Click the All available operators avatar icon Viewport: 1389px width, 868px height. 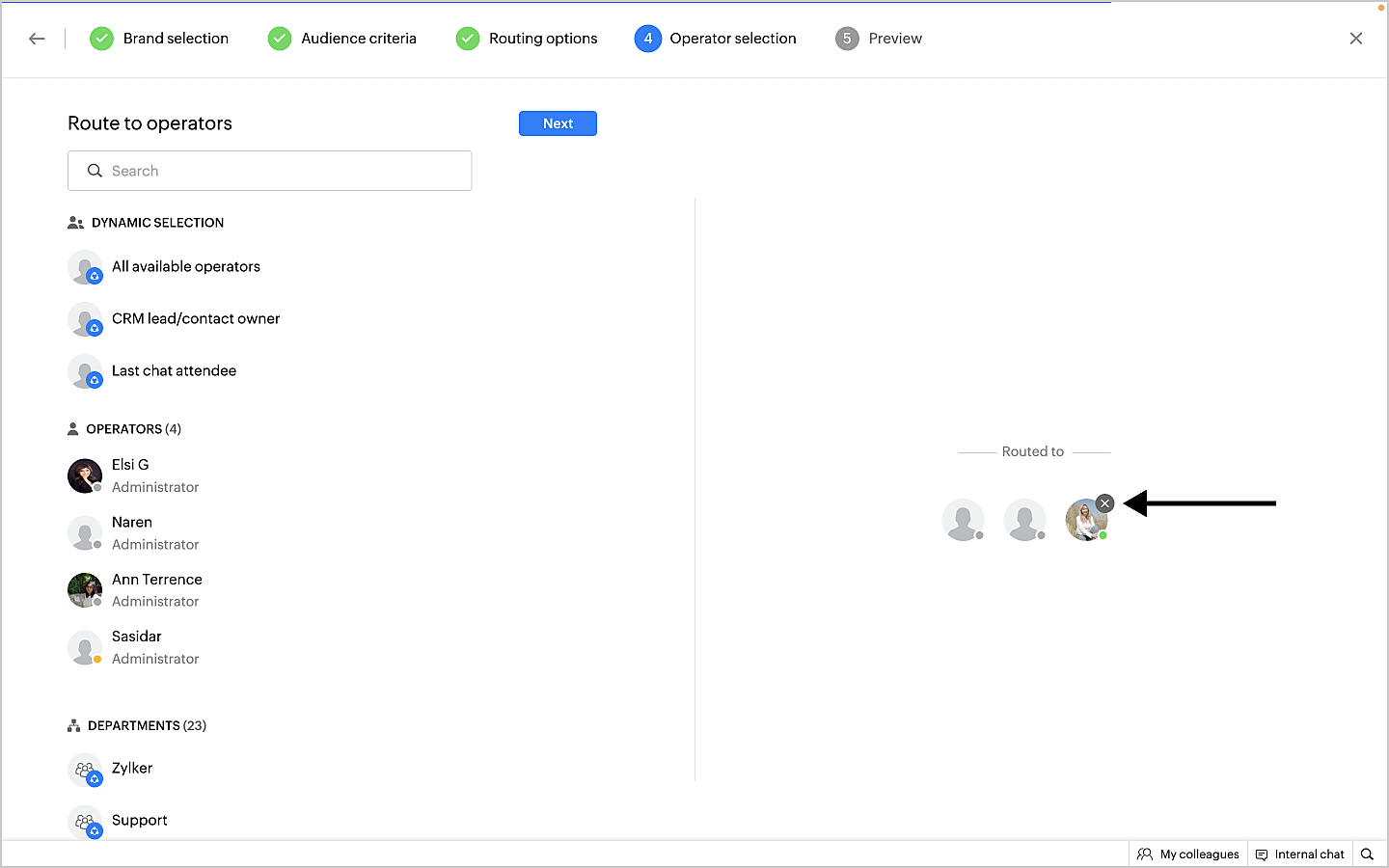(x=85, y=267)
